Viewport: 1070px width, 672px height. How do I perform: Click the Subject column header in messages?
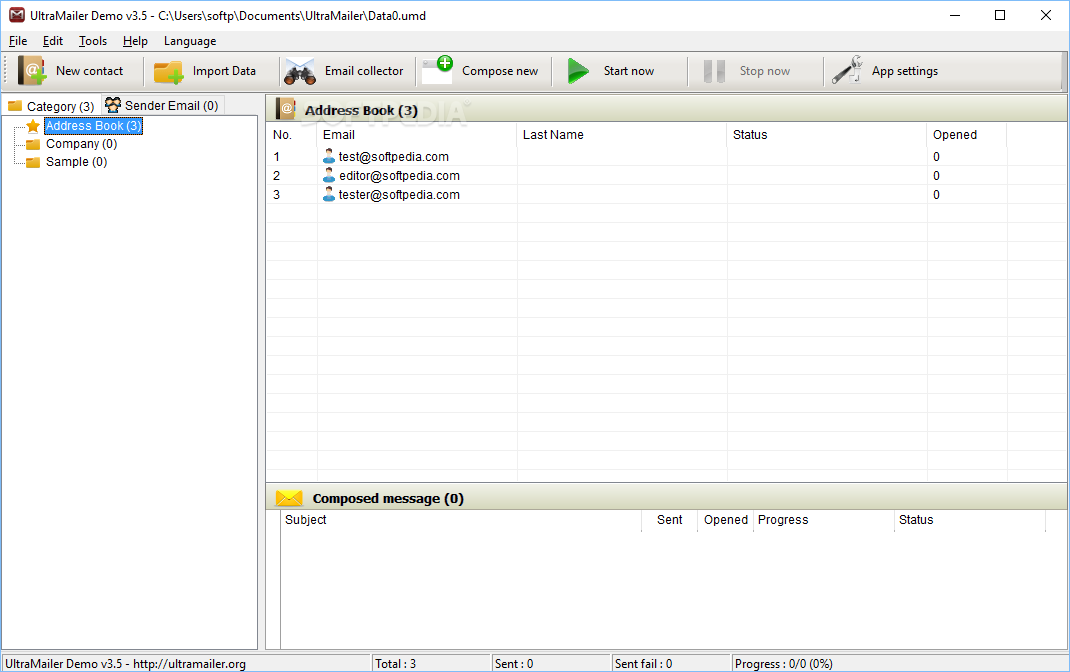461,520
